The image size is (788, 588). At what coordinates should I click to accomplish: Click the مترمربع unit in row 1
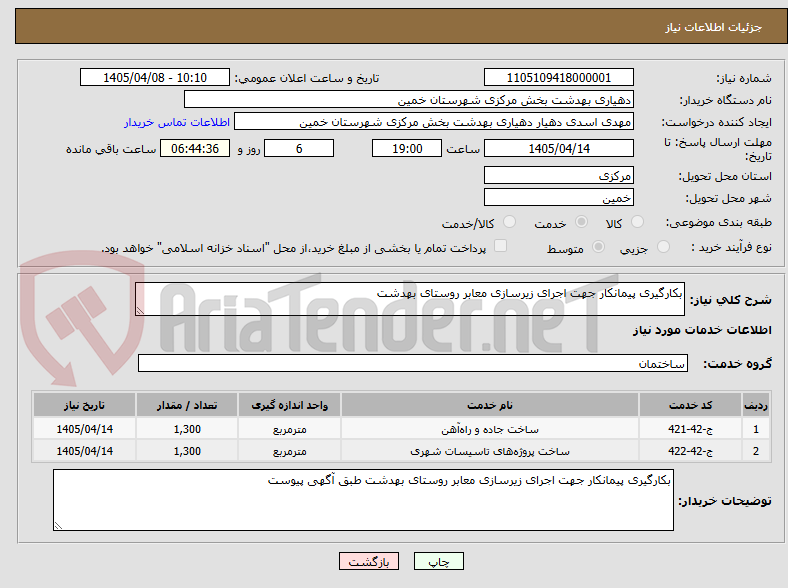289,430
